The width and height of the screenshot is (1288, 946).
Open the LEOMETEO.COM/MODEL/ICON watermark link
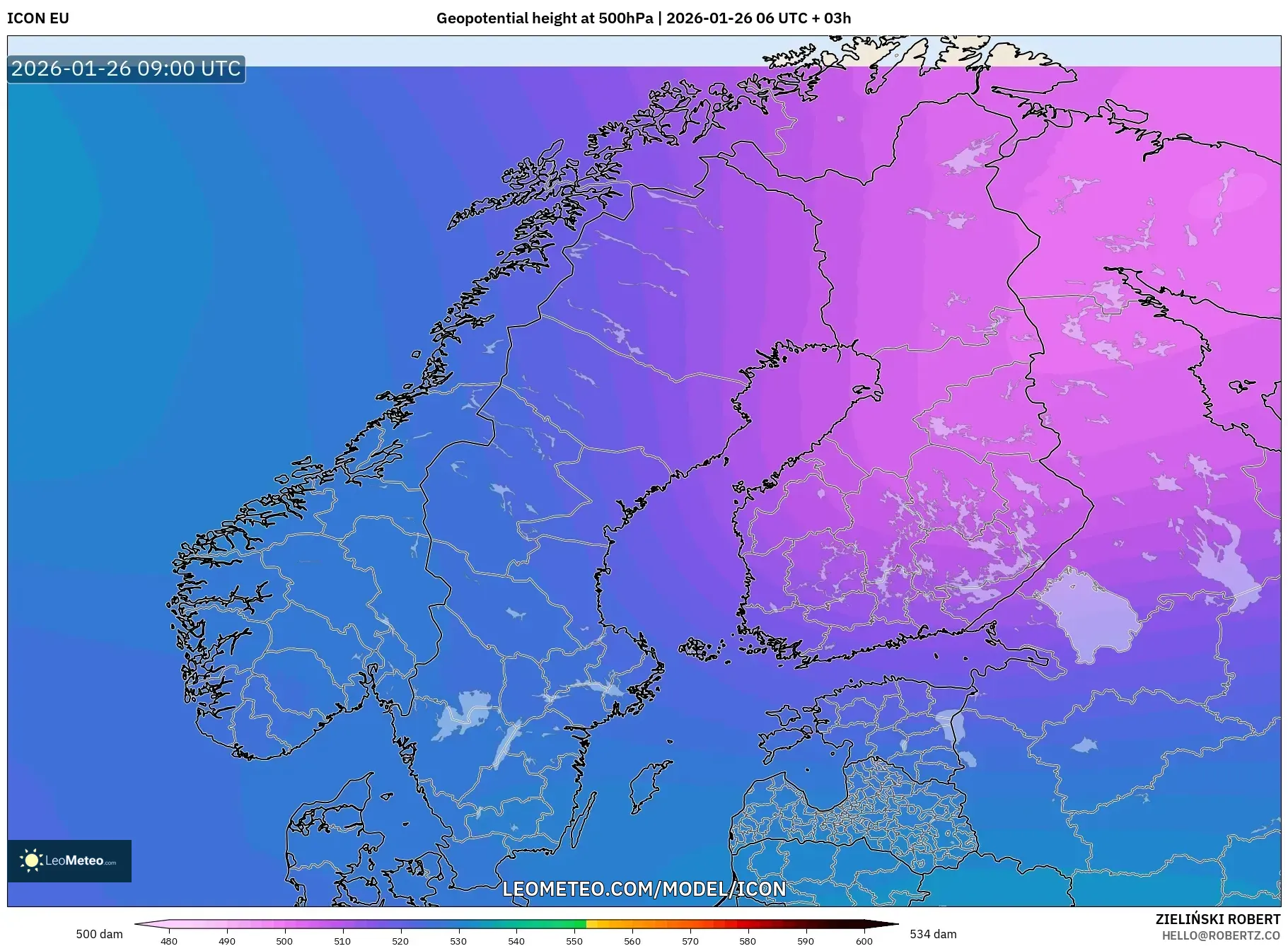644,889
